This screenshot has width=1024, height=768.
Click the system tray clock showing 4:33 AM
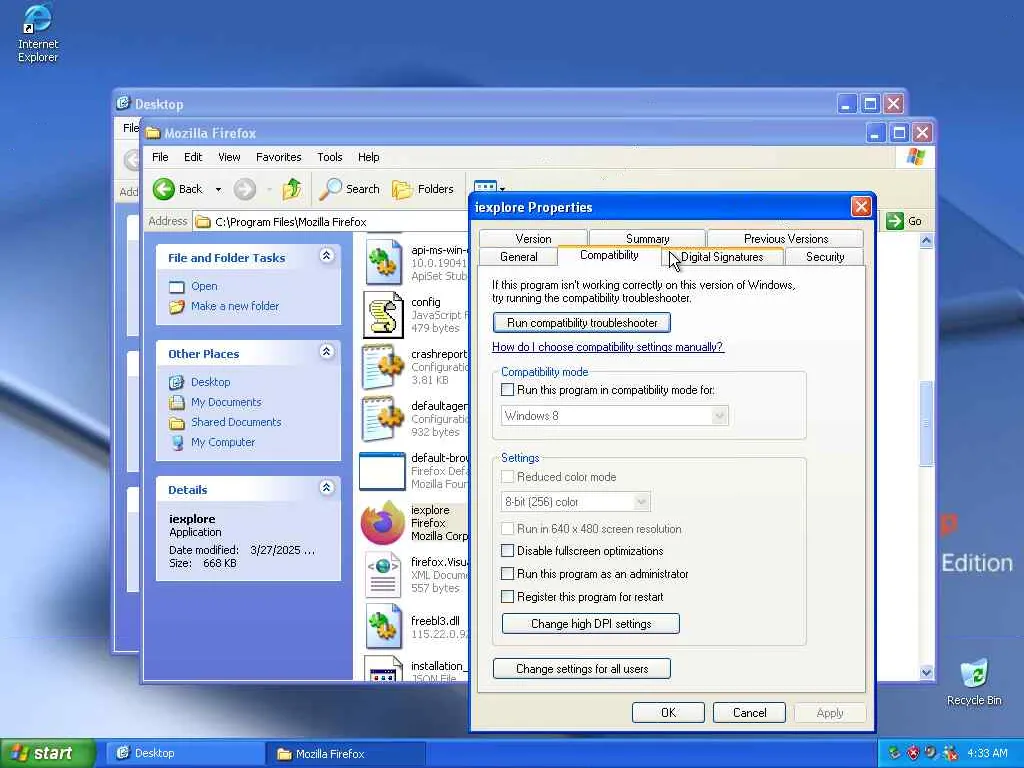click(987, 753)
